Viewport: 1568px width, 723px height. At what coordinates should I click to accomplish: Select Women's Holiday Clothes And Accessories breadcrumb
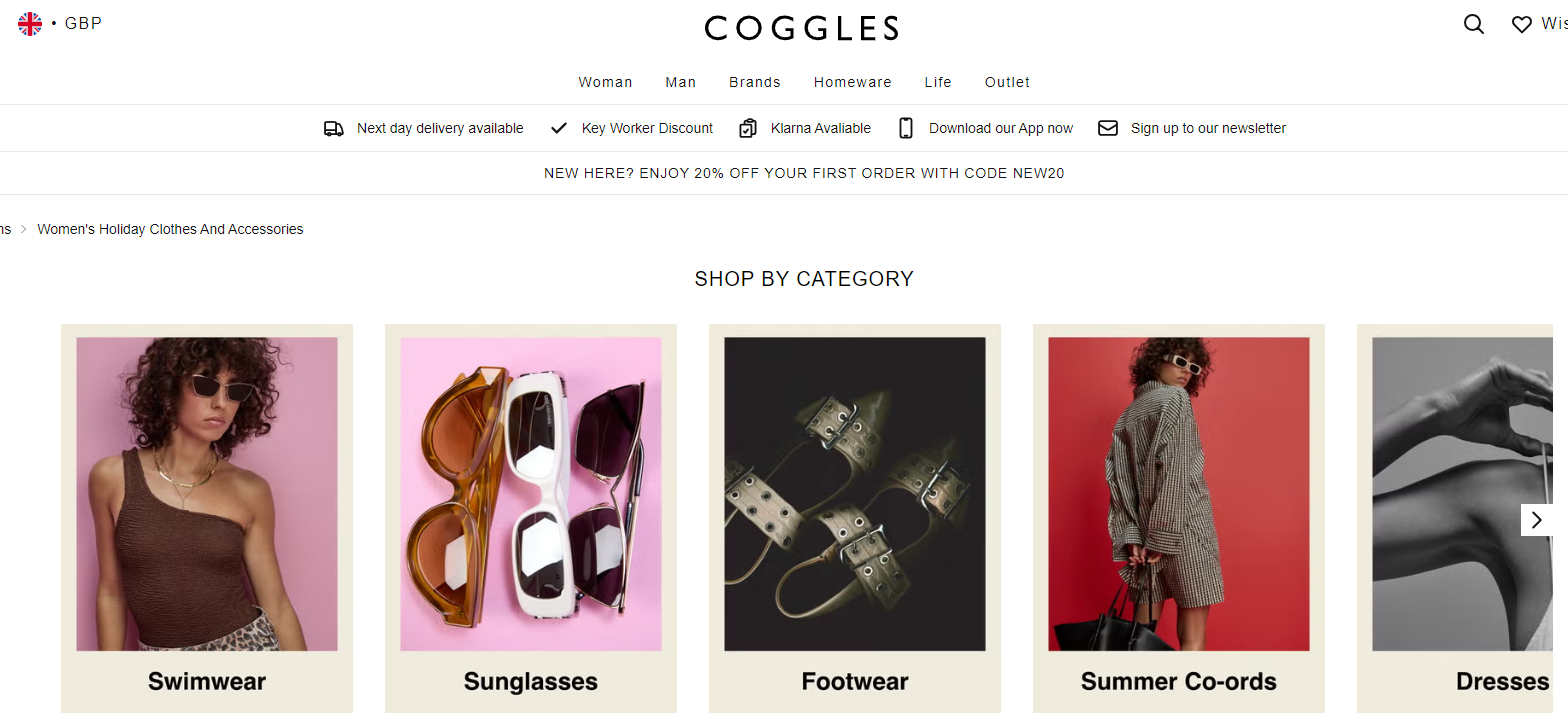[x=170, y=229]
